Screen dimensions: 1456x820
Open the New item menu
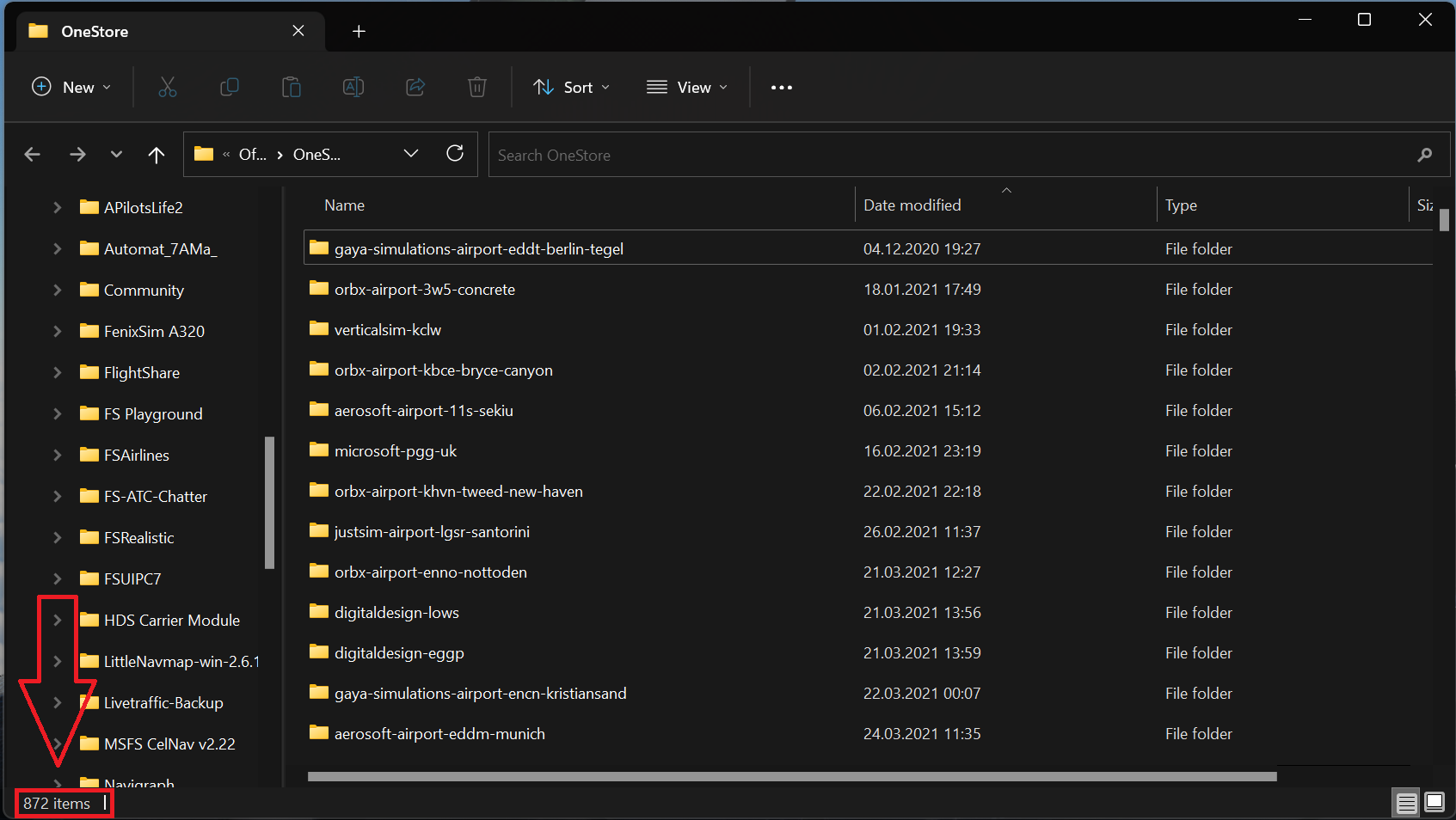[71, 87]
